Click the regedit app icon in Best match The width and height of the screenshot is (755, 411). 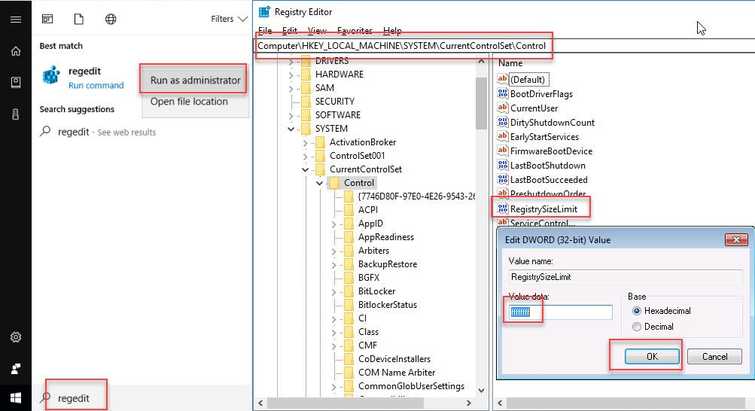(x=51, y=76)
